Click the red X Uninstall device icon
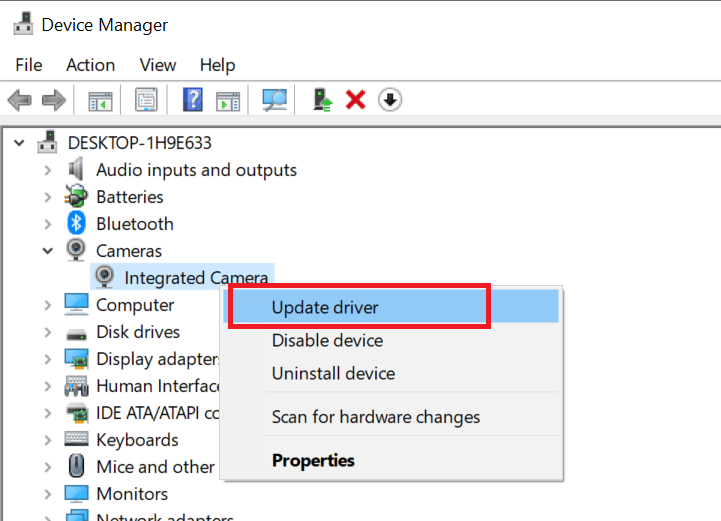721x521 pixels. click(355, 100)
